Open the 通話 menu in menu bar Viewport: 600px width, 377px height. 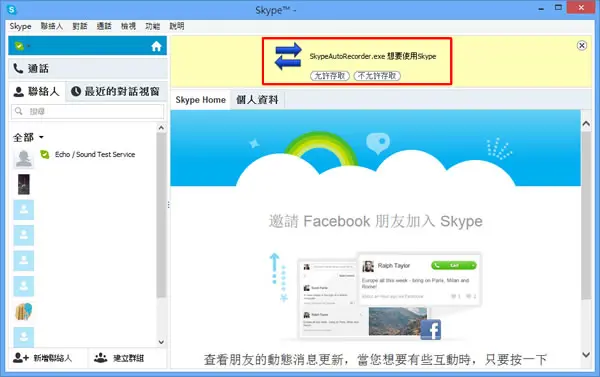click(x=104, y=26)
